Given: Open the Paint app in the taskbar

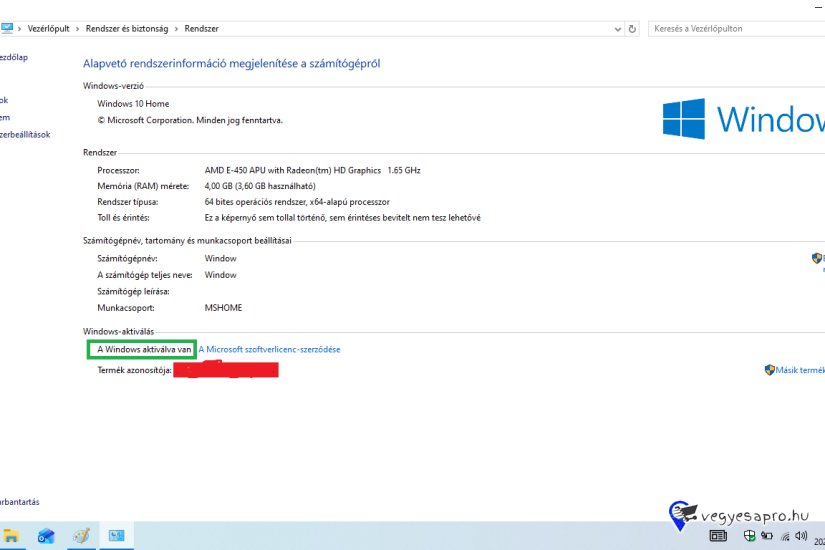Looking at the screenshot, I should (x=81, y=536).
